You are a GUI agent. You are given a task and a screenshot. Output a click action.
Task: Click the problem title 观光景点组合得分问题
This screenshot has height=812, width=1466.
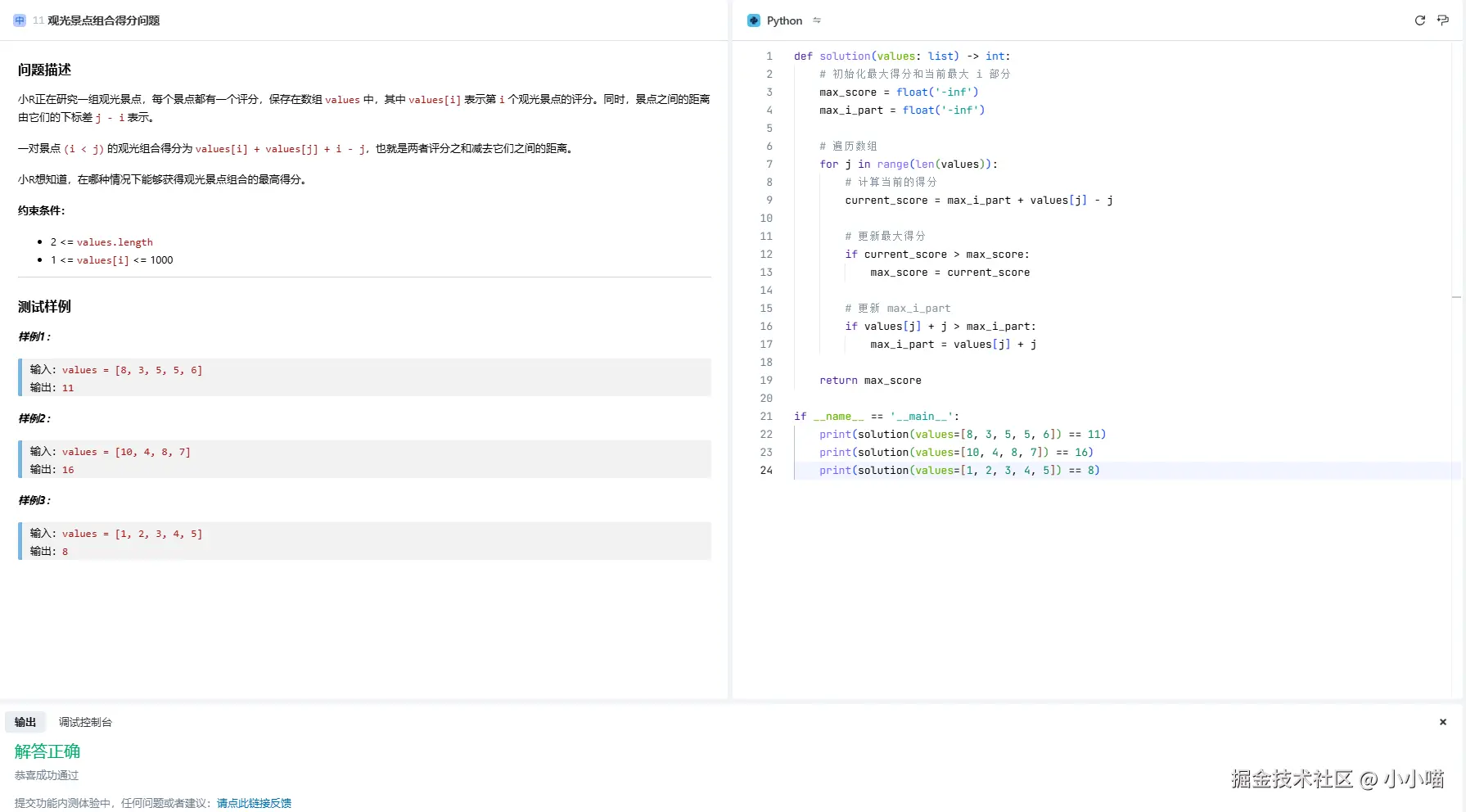point(103,20)
